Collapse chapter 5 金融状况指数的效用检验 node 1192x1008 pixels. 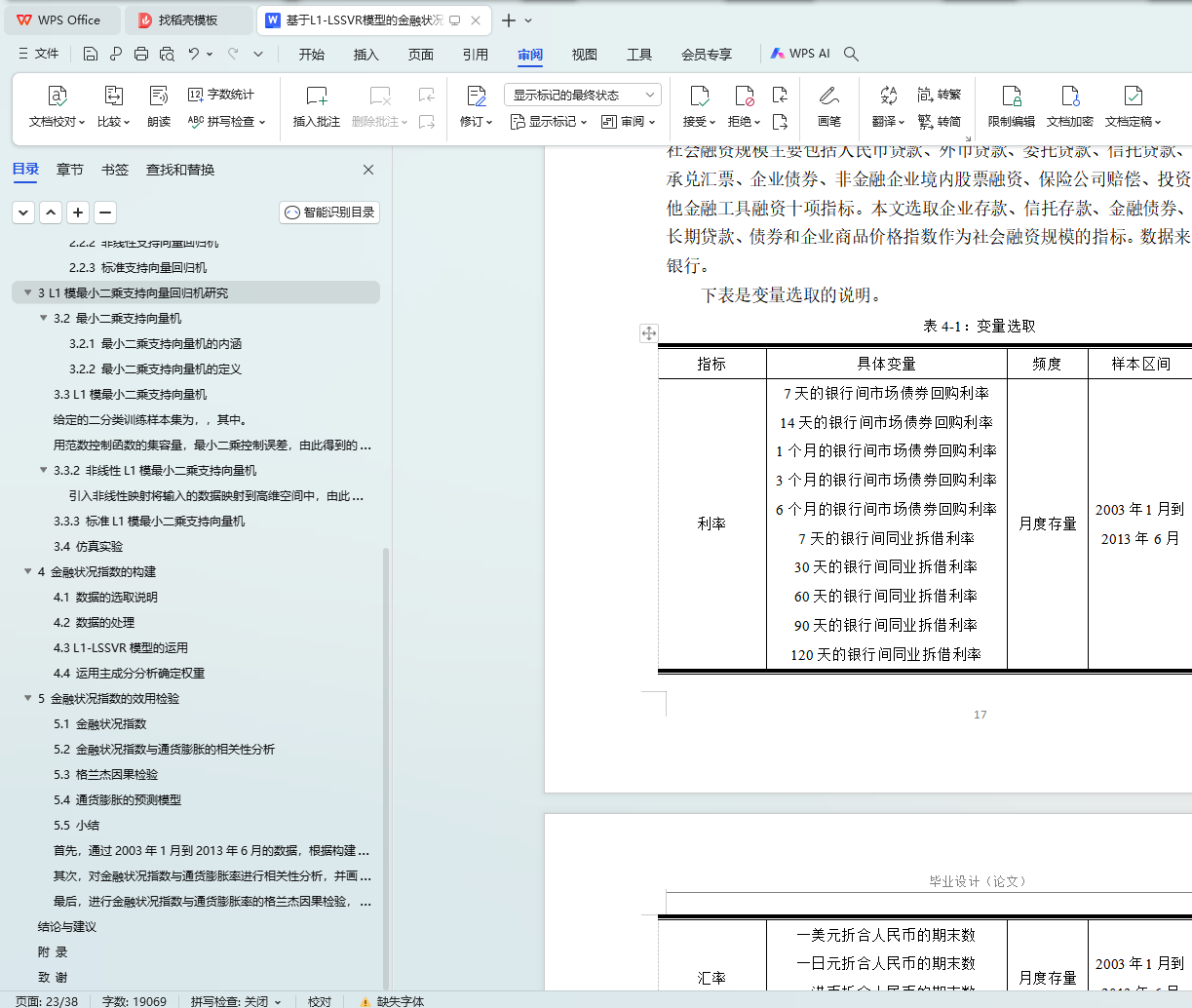click(27, 698)
